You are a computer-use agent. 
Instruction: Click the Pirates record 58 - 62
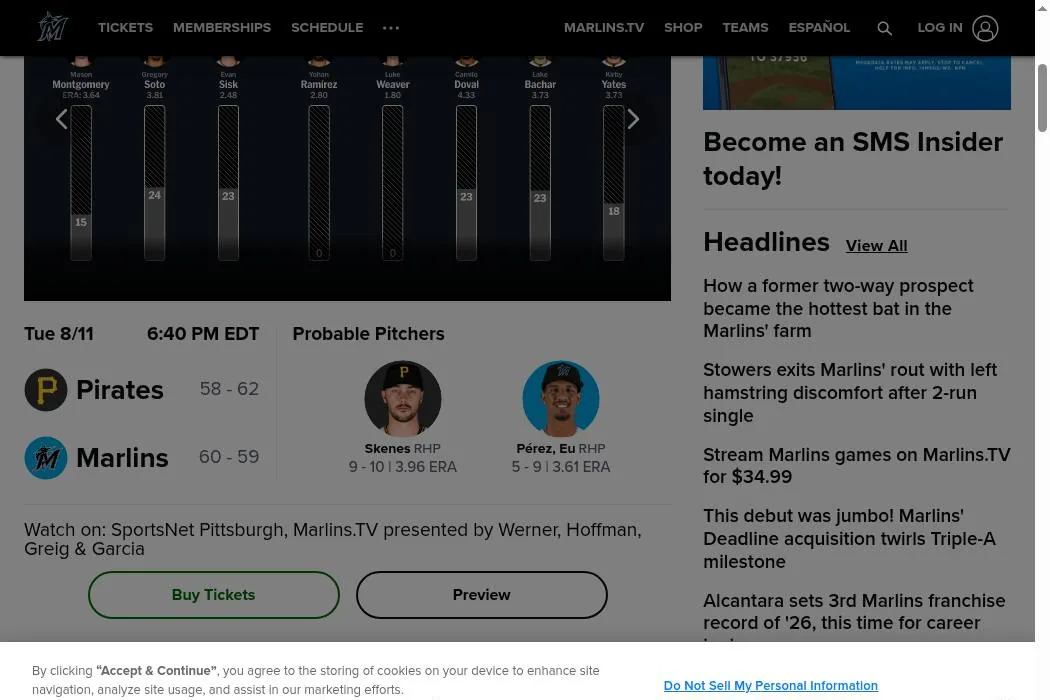coord(229,389)
